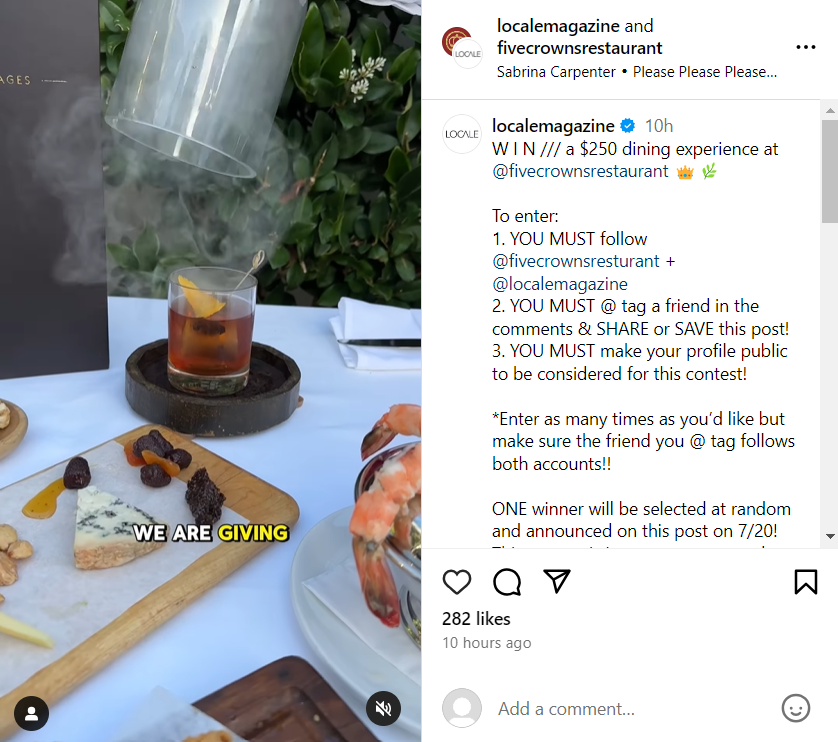The width and height of the screenshot is (838, 742).
Task: View the 282 likes list
Action: click(x=476, y=619)
